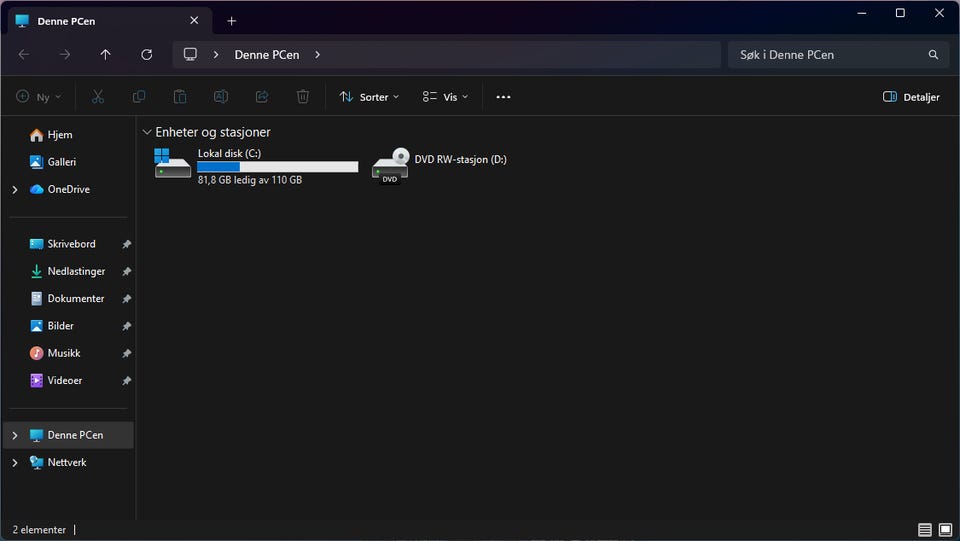
Task: Open the three-dot See more menu
Action: coord(503,97)
